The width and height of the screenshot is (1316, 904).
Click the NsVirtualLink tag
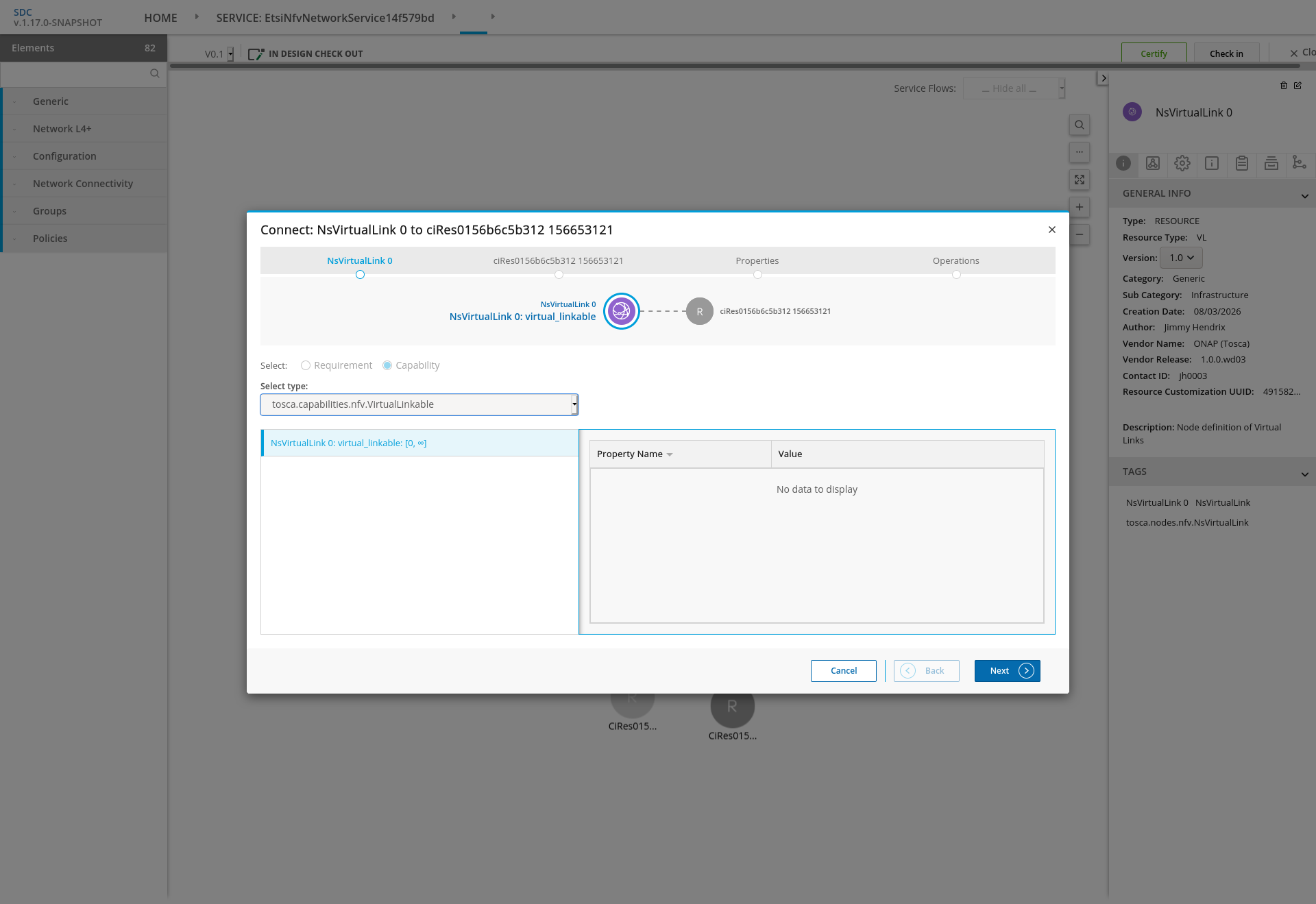point(1223,502)
